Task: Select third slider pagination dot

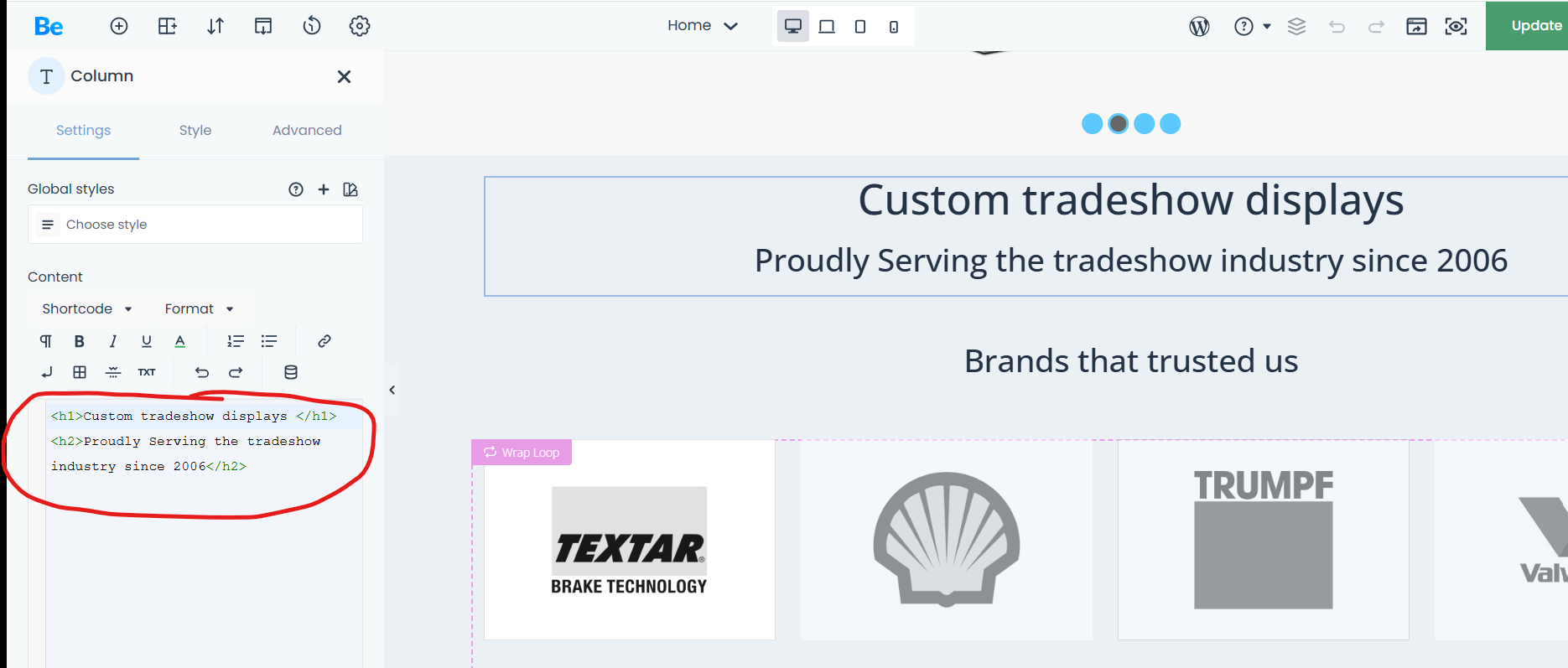Action: point(1144,124)
